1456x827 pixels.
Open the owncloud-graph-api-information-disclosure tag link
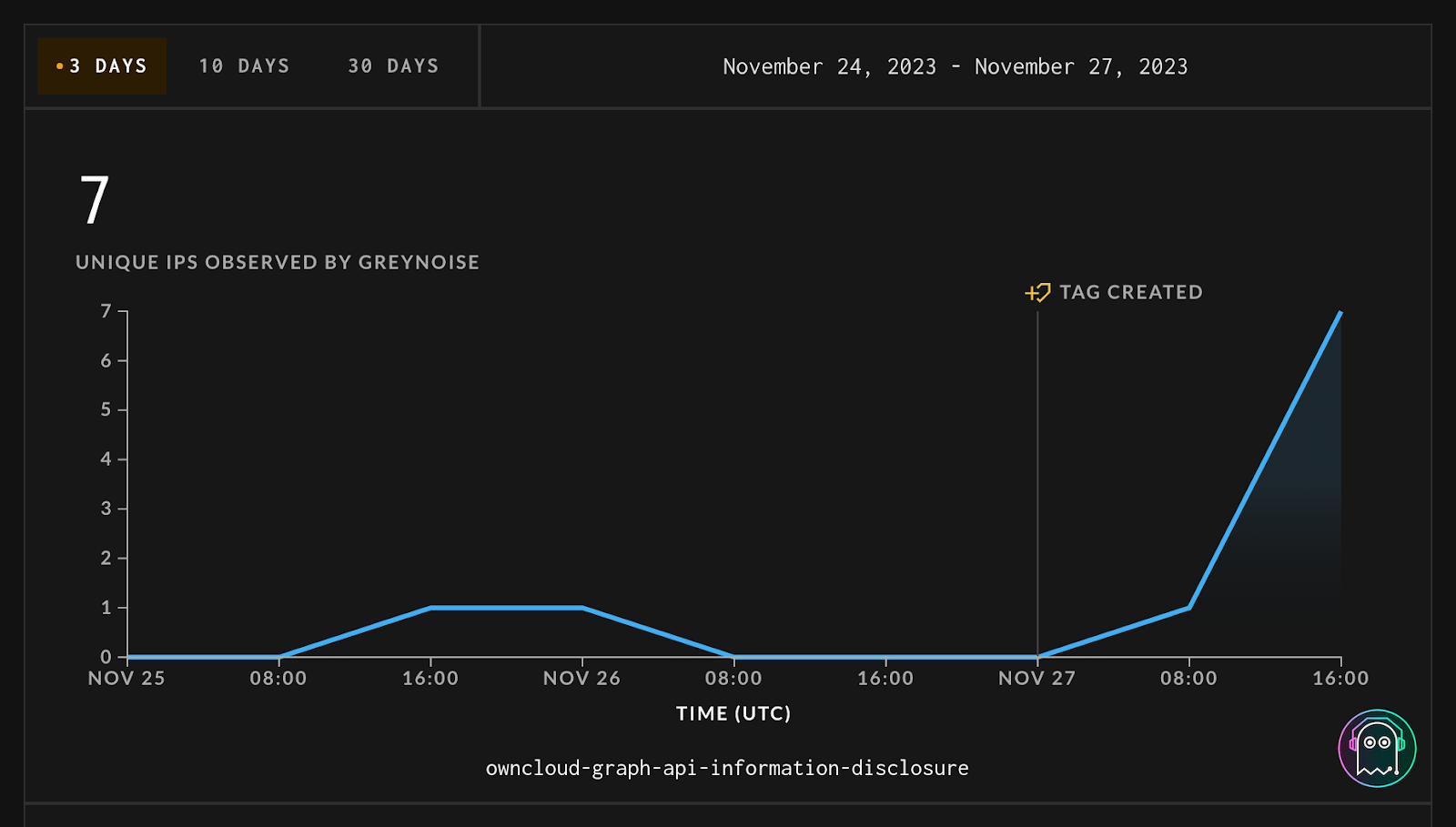coord(727,767)
